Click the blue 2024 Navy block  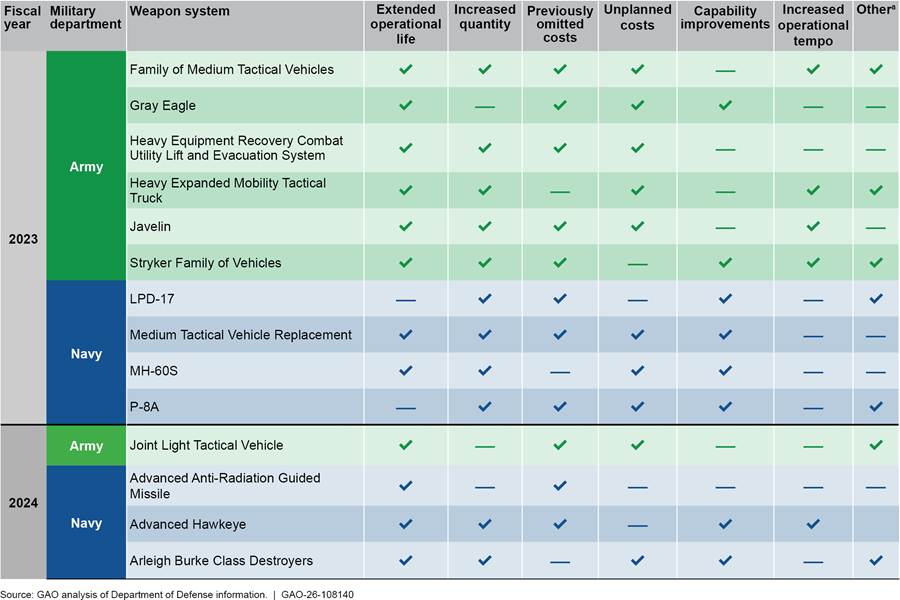click(x=86, y=522)
